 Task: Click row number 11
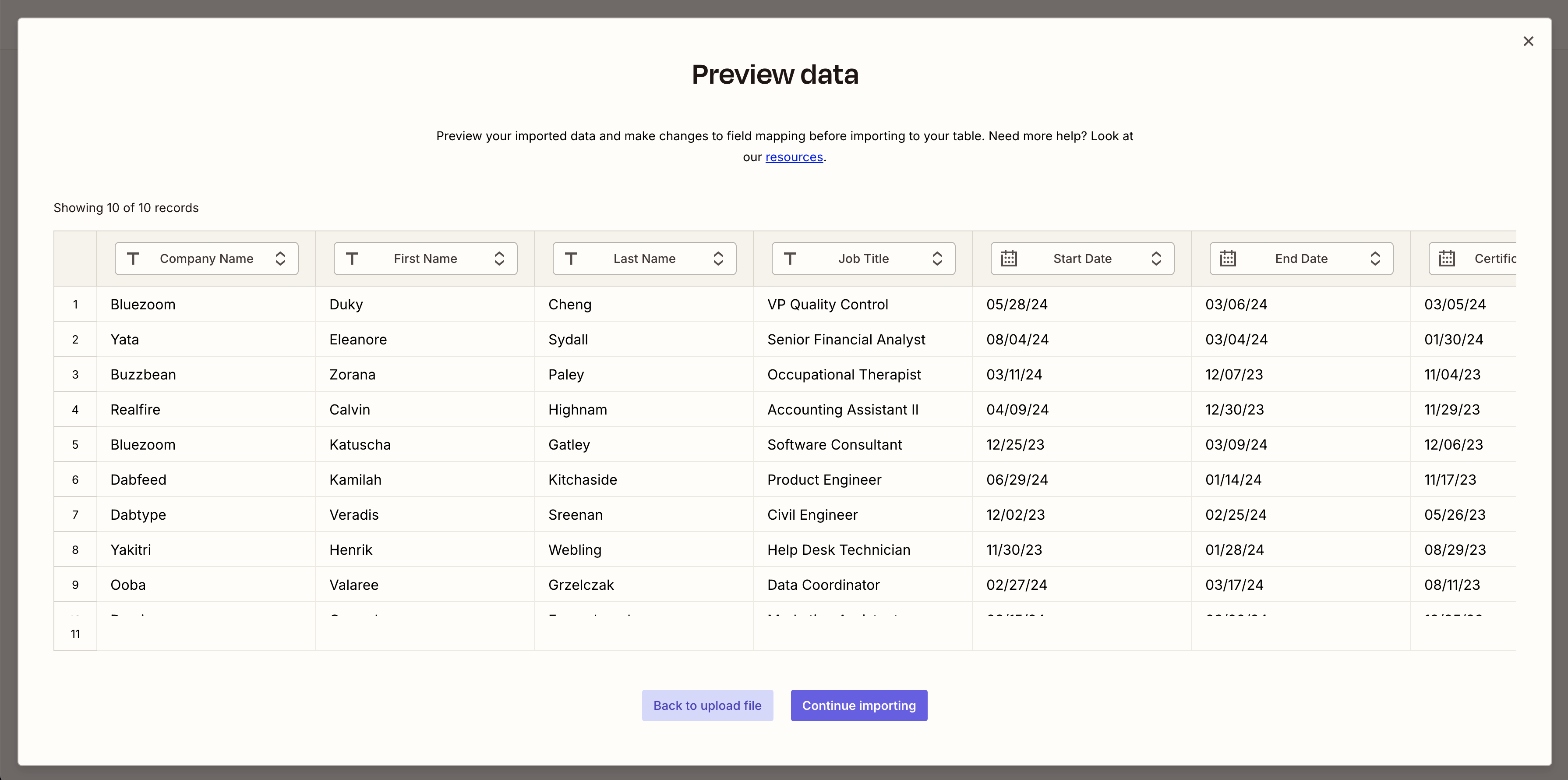(75, 634)
